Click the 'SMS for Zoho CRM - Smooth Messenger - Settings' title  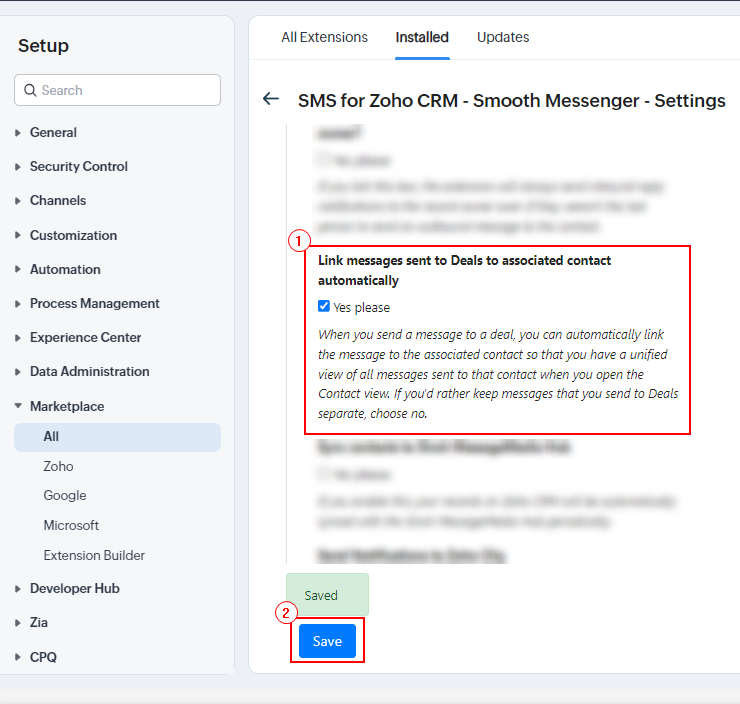[512, 101]
